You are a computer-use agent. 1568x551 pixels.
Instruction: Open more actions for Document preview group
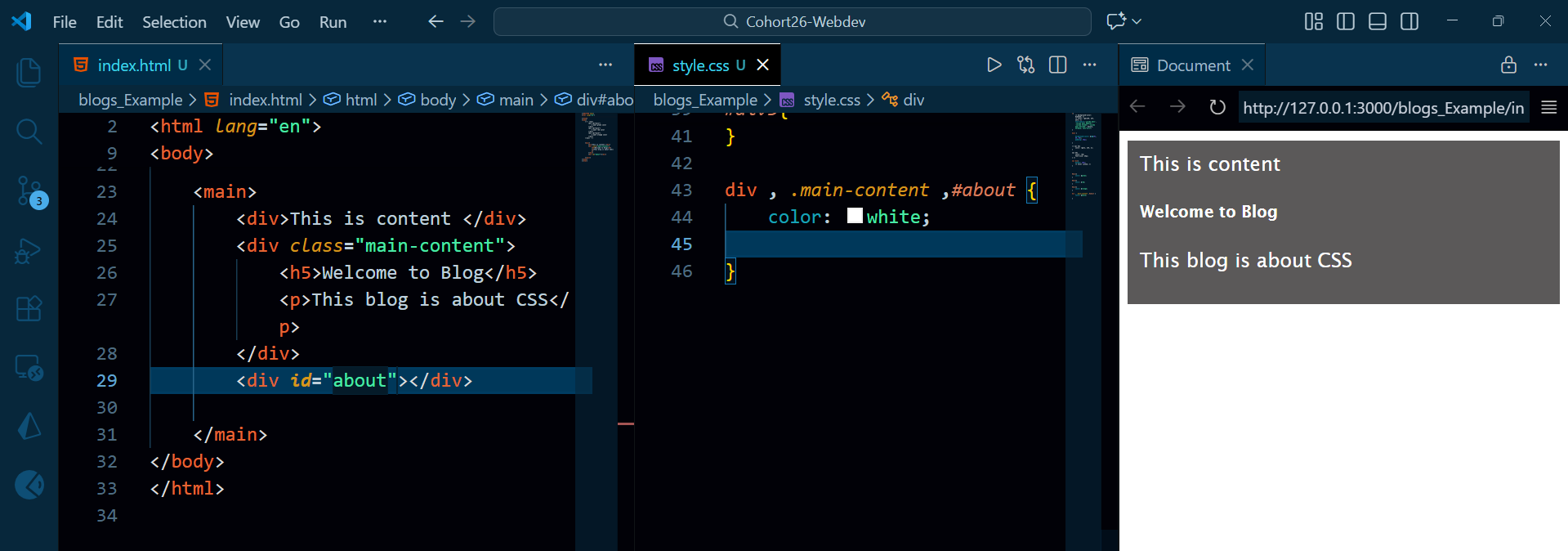pyautogui.click(x=1540, y=65)
